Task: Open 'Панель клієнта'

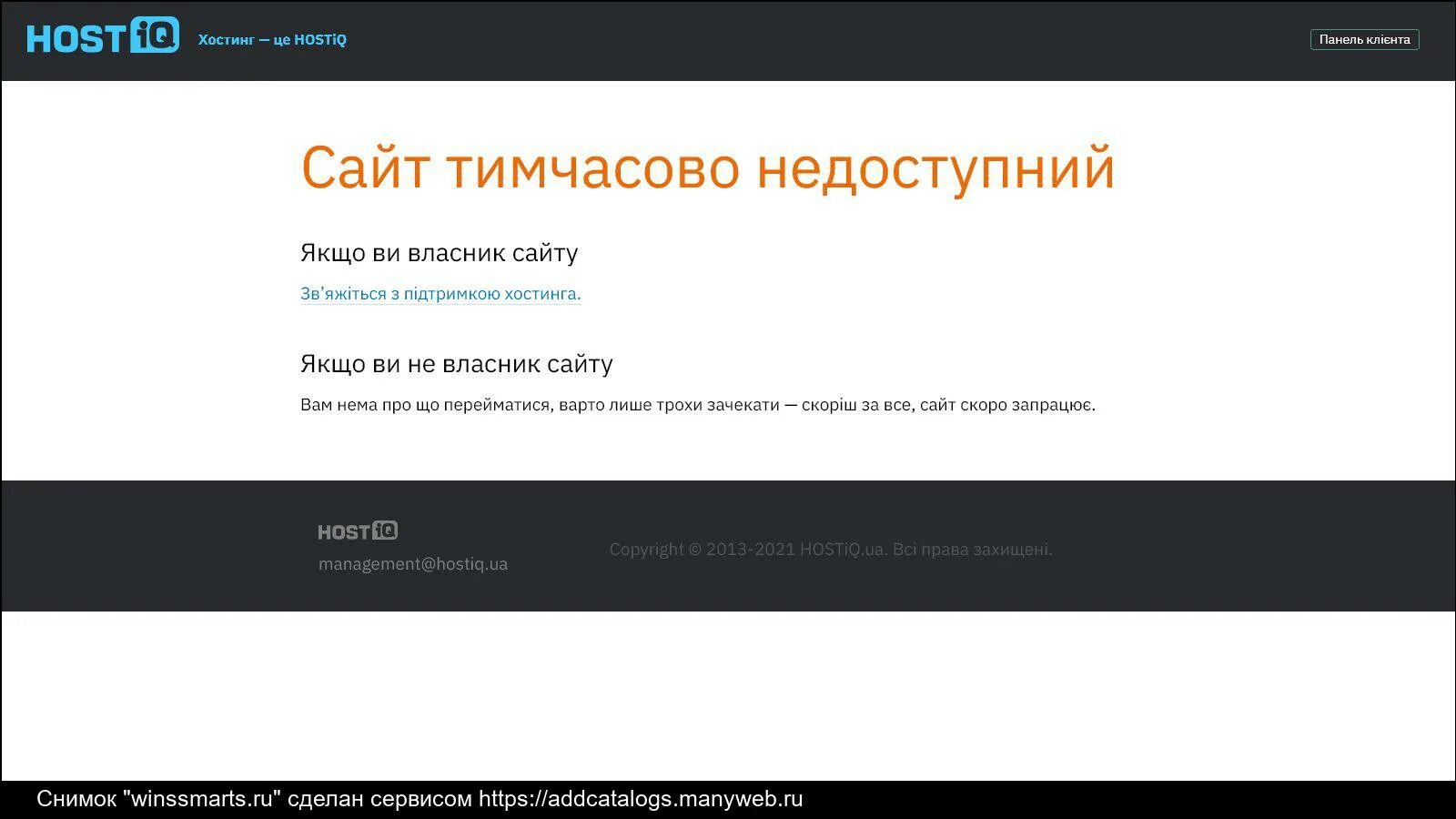Action: click(1363, 39)
